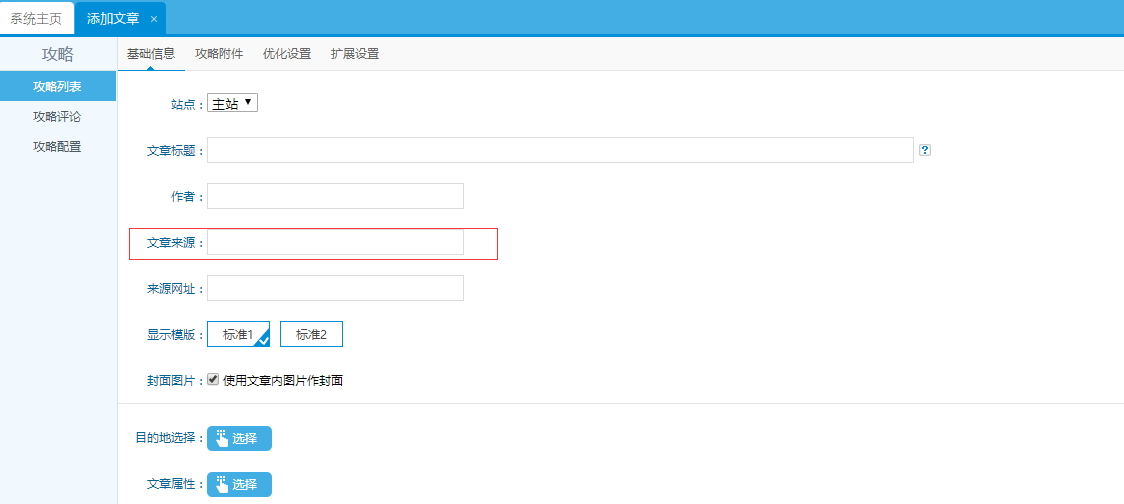
Task: Select the 标准1 display template
Action: [238, 335]
